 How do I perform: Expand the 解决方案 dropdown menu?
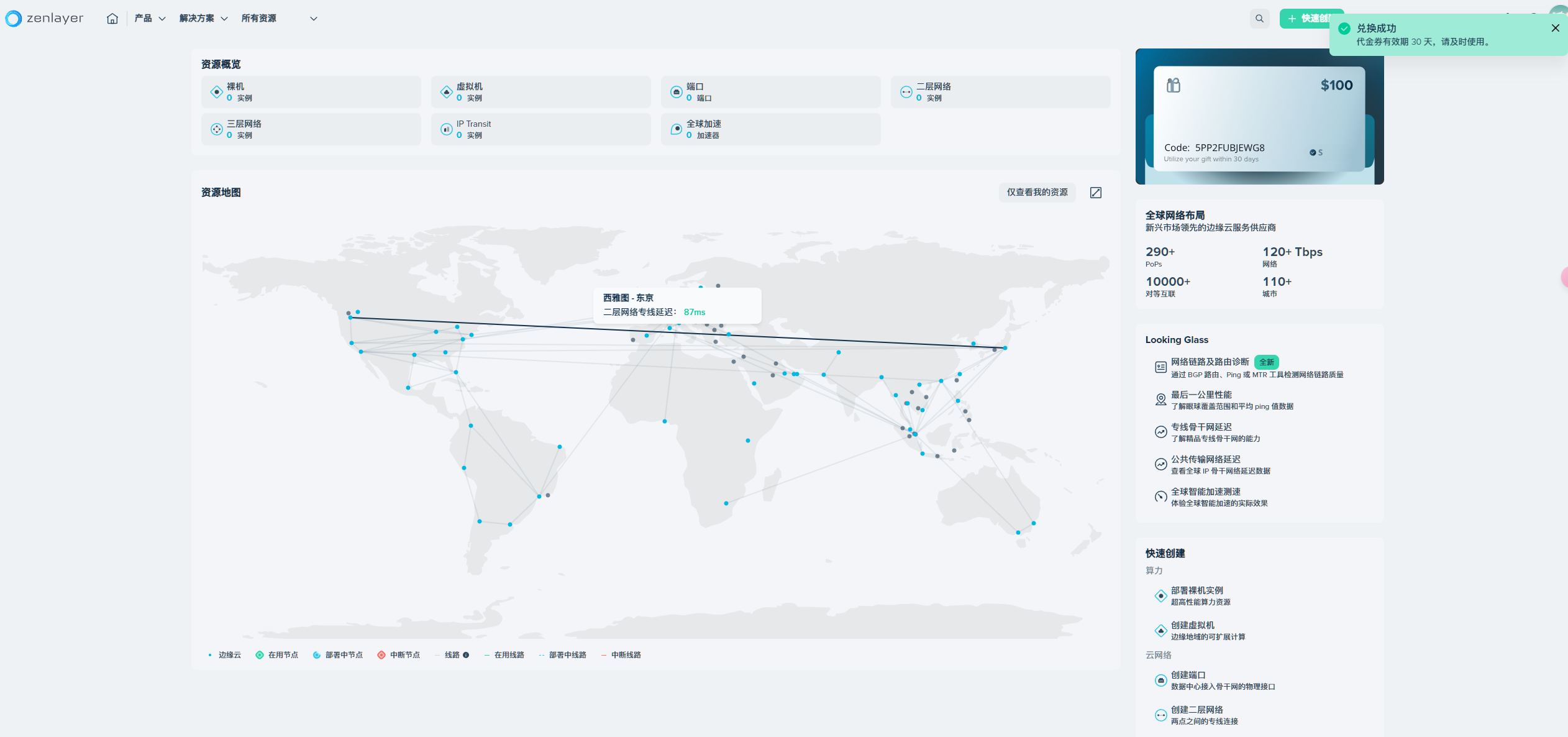pyautogui.click(x=203, y=19)
